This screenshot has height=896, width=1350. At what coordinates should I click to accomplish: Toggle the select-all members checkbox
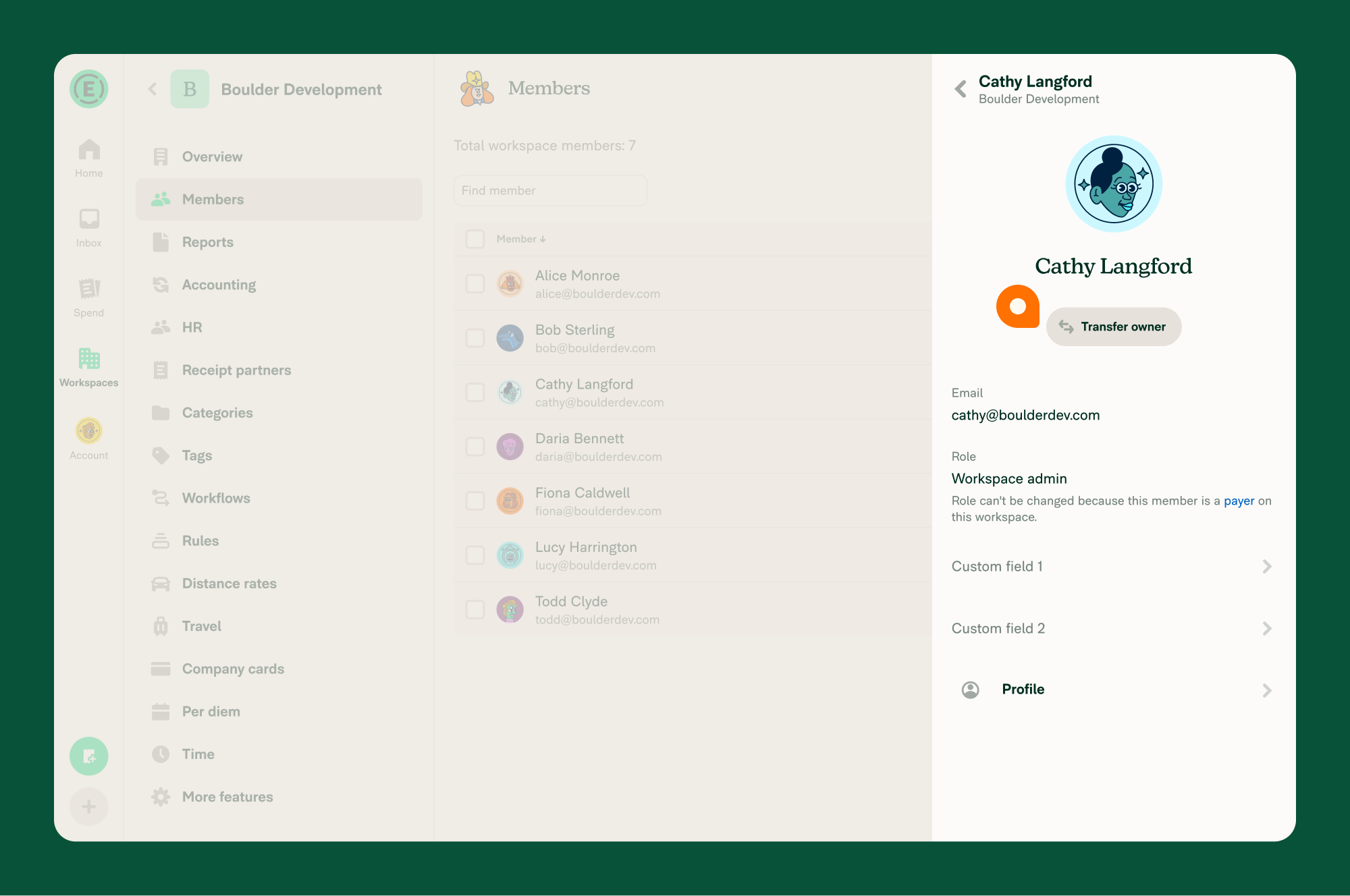point(475,239)
